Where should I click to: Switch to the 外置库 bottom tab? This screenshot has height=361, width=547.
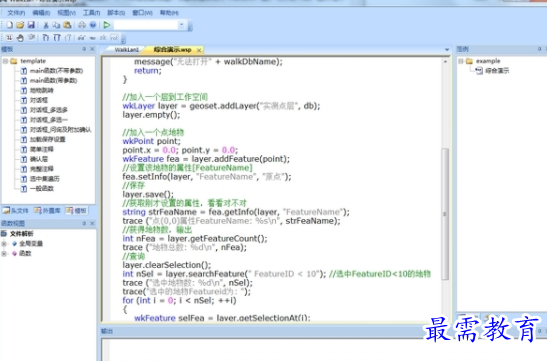pos(47,211)
